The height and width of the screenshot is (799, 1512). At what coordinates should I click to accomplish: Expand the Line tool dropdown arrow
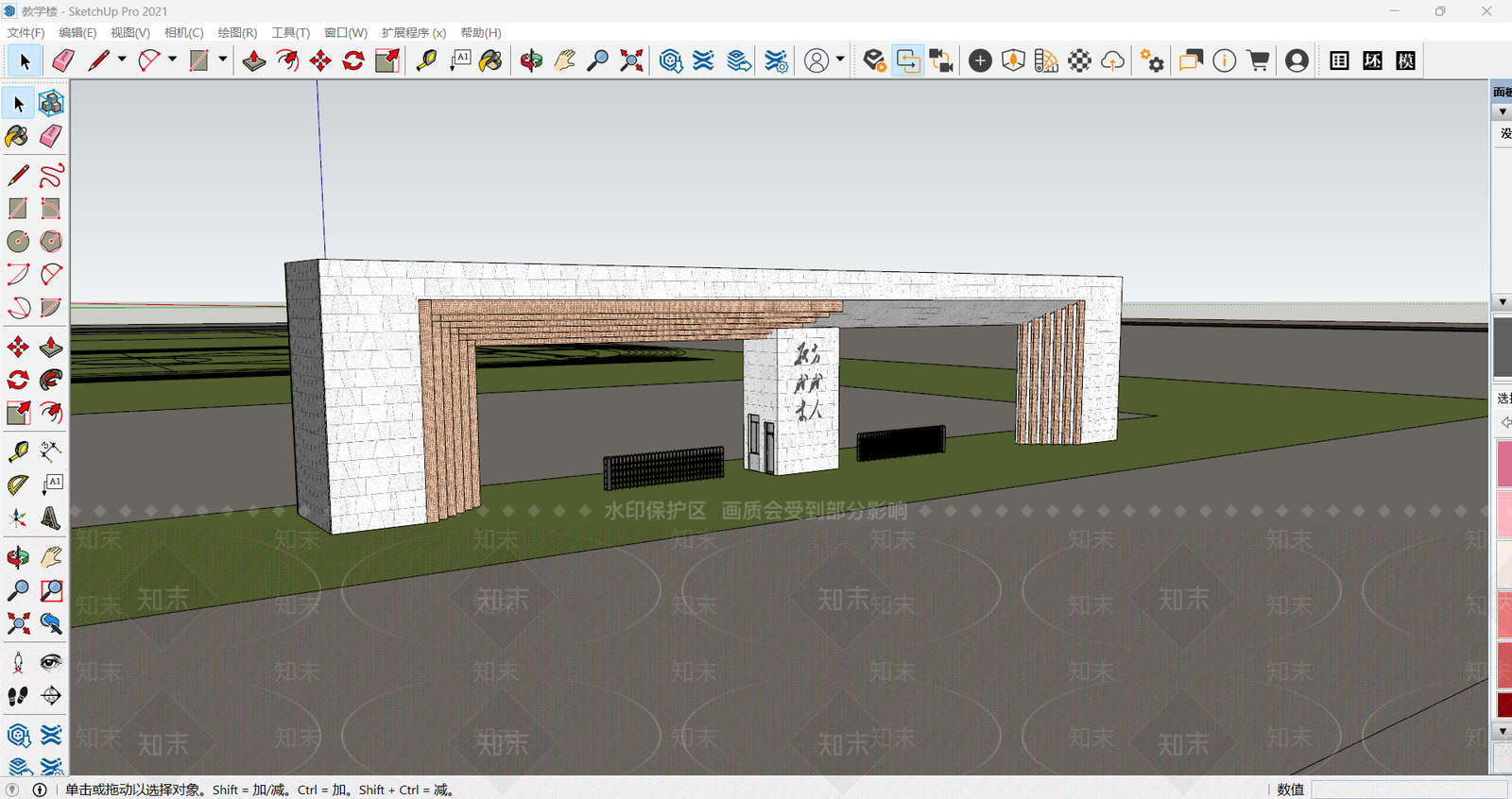point(122,59)
